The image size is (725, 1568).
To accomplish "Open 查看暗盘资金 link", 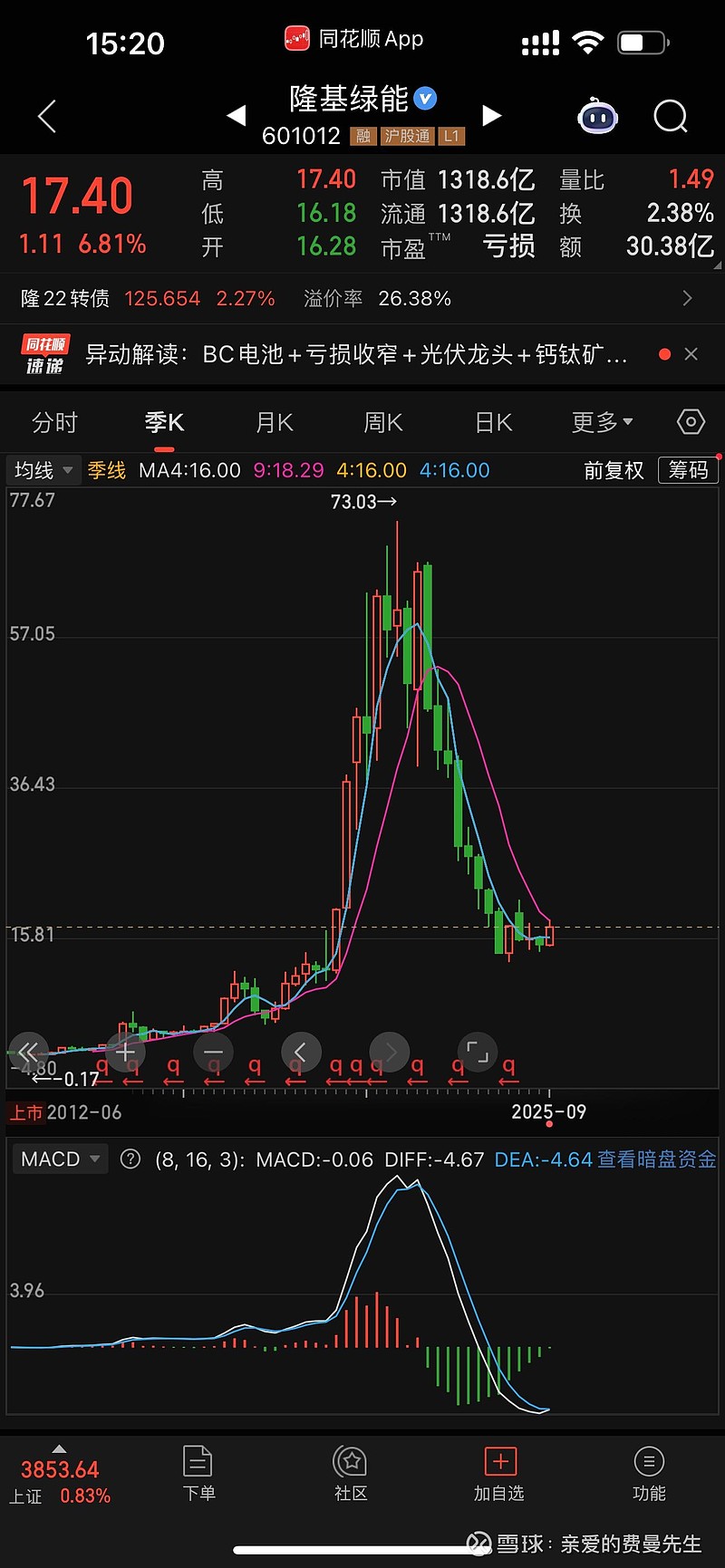I will 657,1159.
